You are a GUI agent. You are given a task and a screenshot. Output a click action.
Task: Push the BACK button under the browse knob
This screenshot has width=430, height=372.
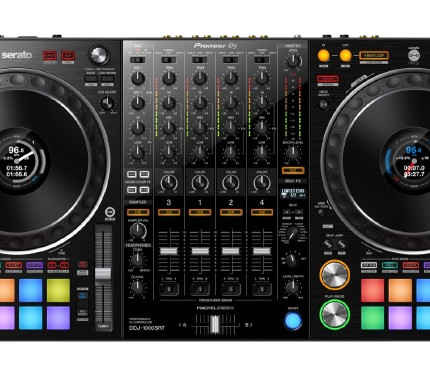tap(90, 79)
